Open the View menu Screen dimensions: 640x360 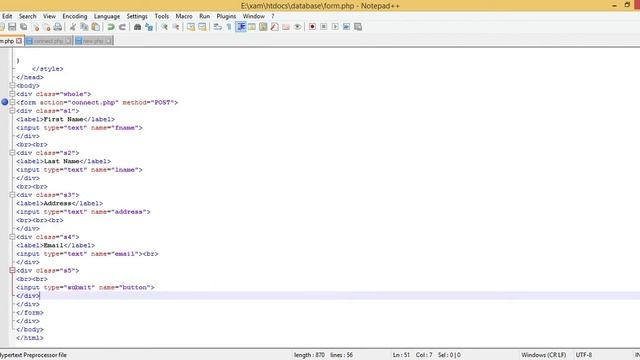(49, 16)
